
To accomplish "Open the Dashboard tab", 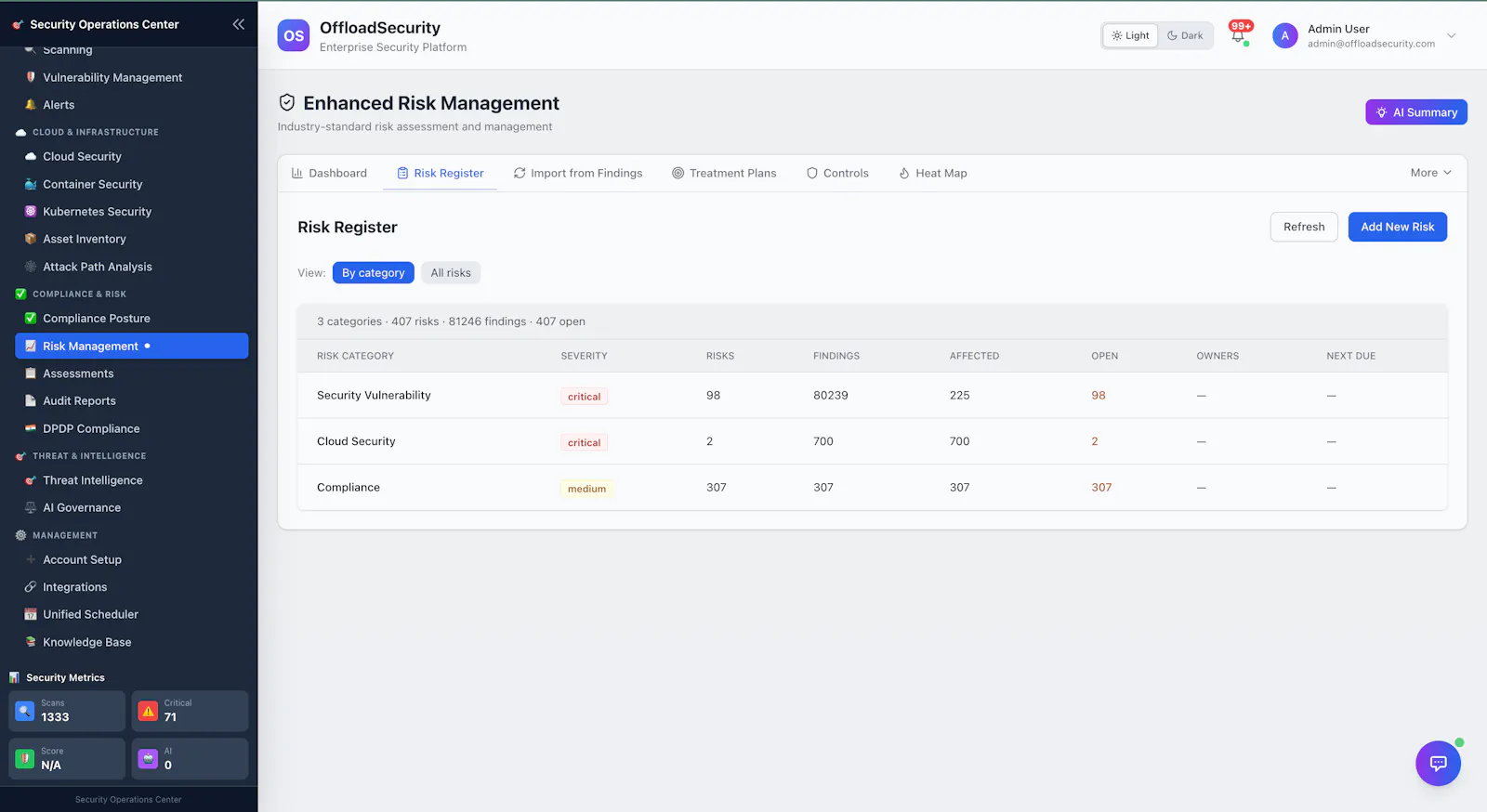I will pos(329,173).
